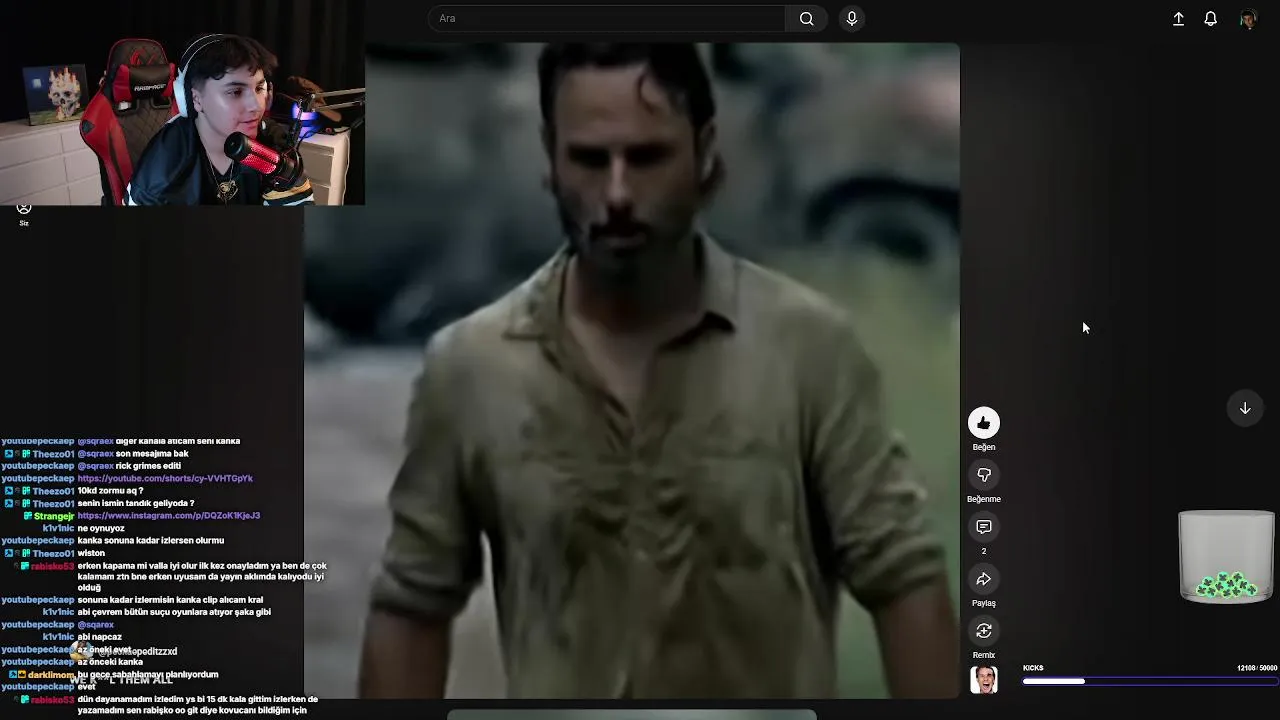This screenshot has height=720, width=1280.
Task: Click the streamer webcam overlay
Action: 182,102
